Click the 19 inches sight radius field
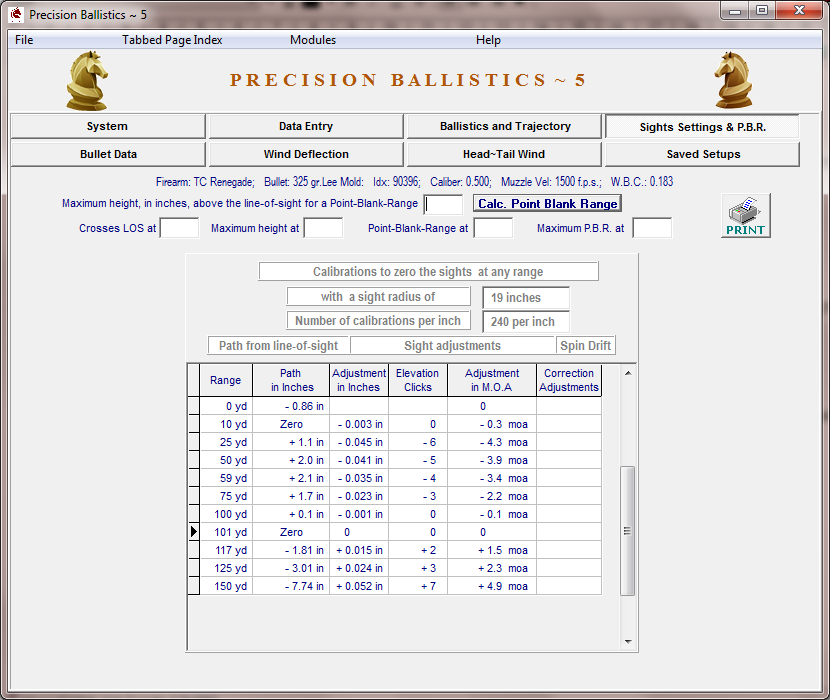Screen dimensions: 830x700 click(x=526, y=298)
